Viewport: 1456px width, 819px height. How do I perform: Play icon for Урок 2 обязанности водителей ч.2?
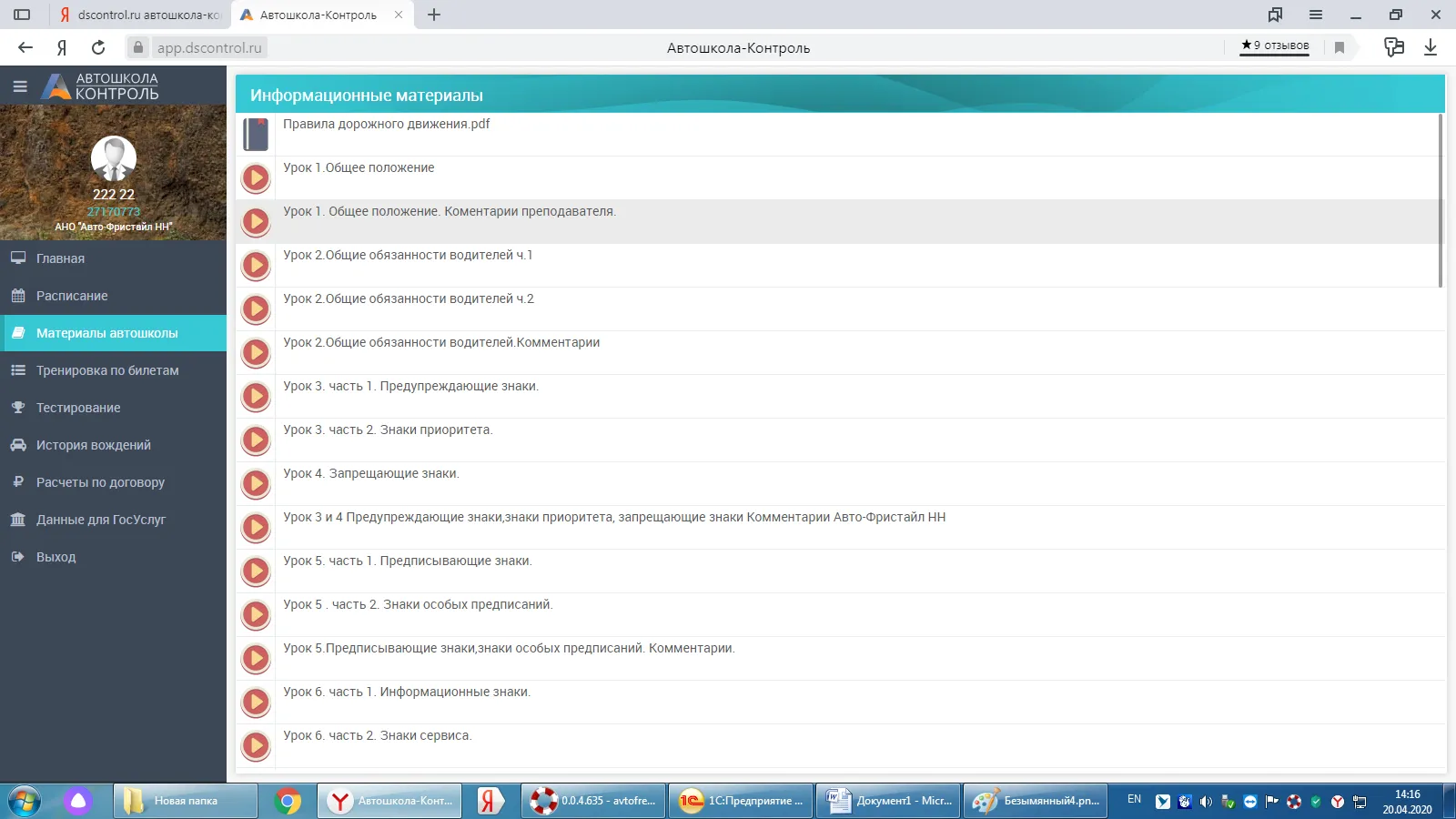click(256, 309)
